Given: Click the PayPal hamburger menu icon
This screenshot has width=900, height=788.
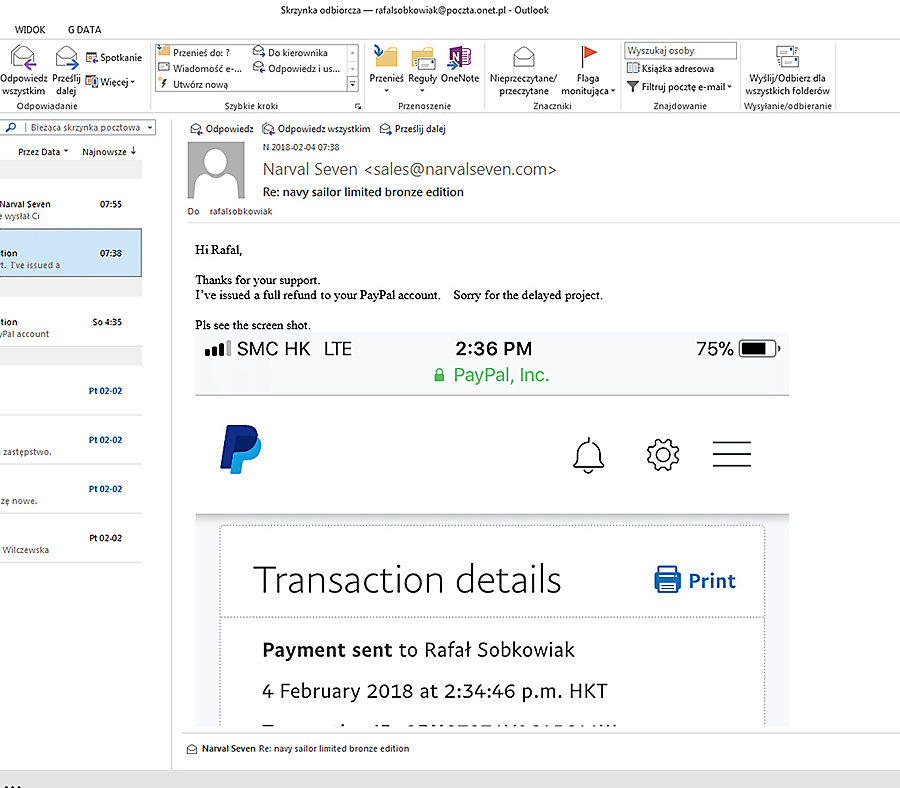Looking at the screenshot, I should (732, 454).
